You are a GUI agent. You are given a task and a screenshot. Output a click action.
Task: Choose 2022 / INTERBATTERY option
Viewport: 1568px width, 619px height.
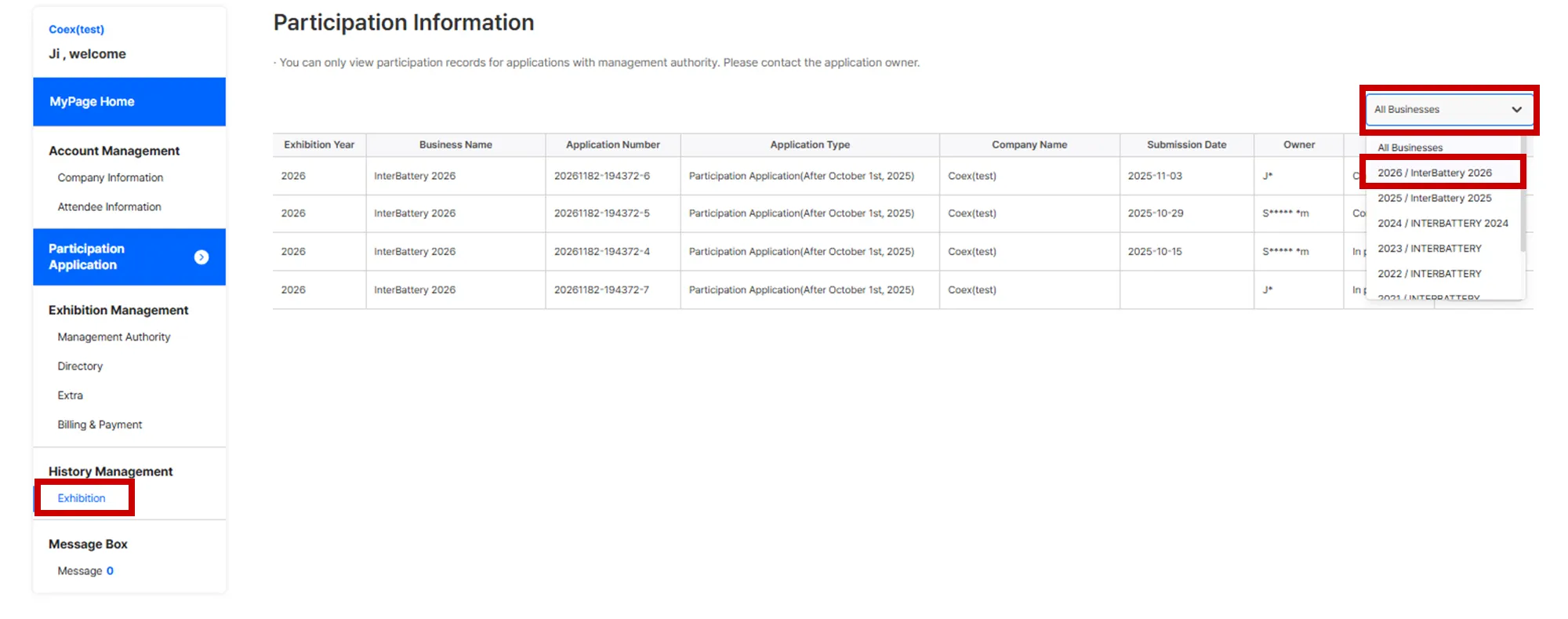coord(1429,273)
